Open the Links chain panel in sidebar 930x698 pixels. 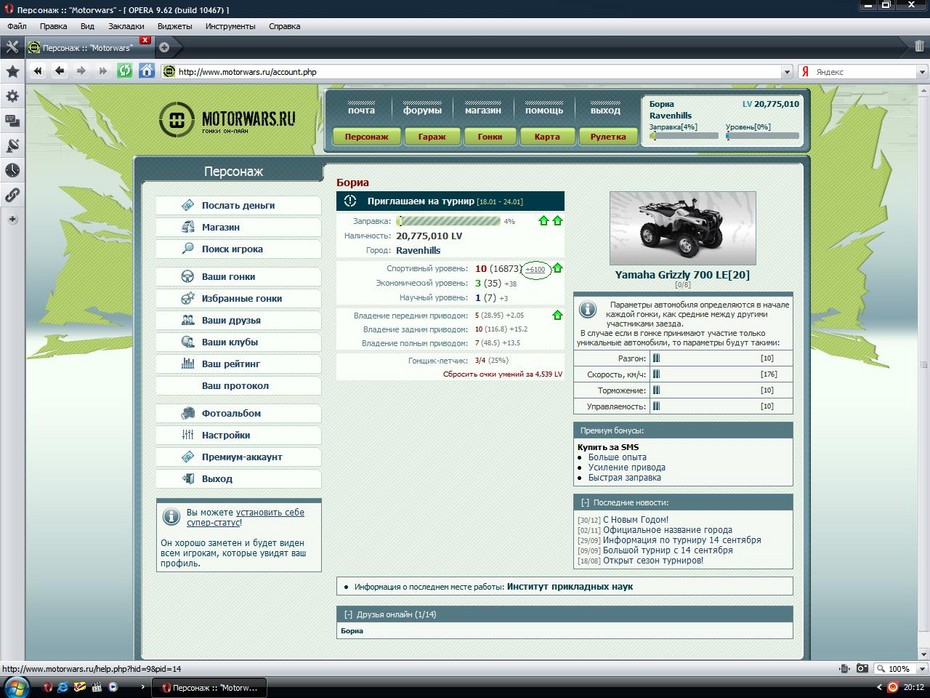pos(12,195)
